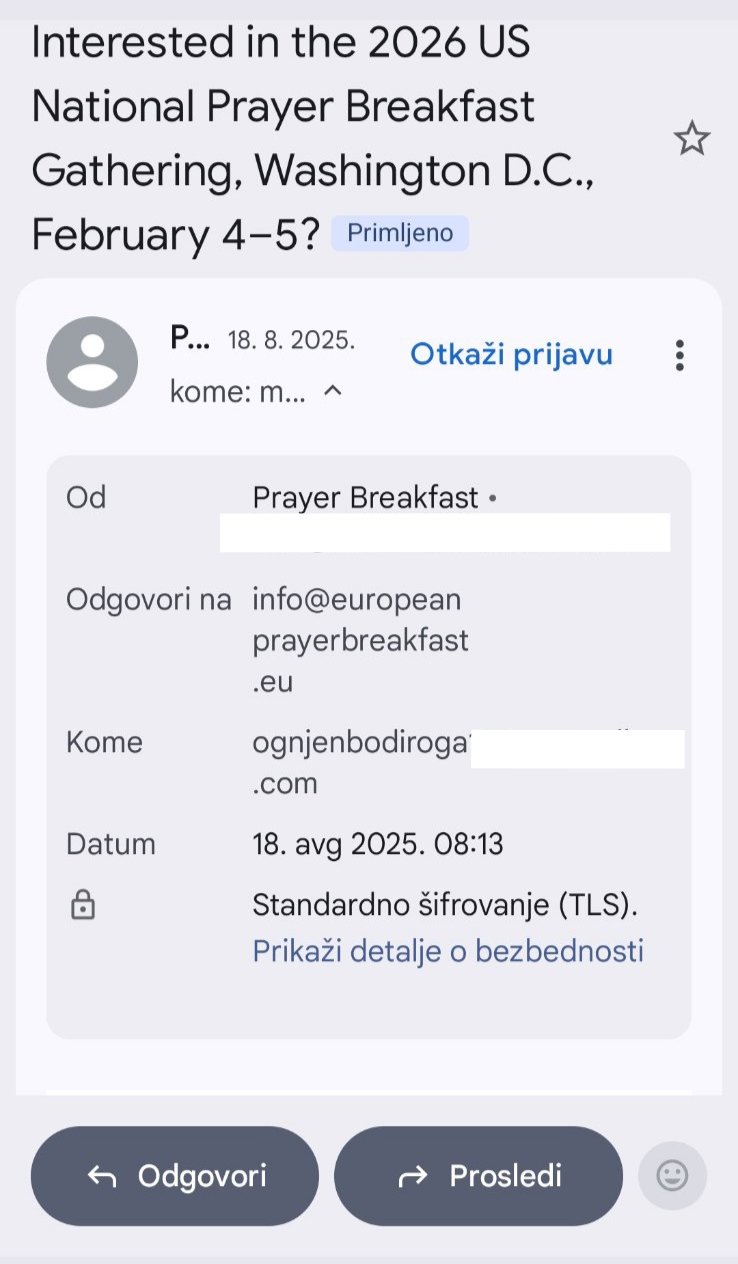Open "Prikaži detalje o bezbednosti" link

click(x=447, y=950)
